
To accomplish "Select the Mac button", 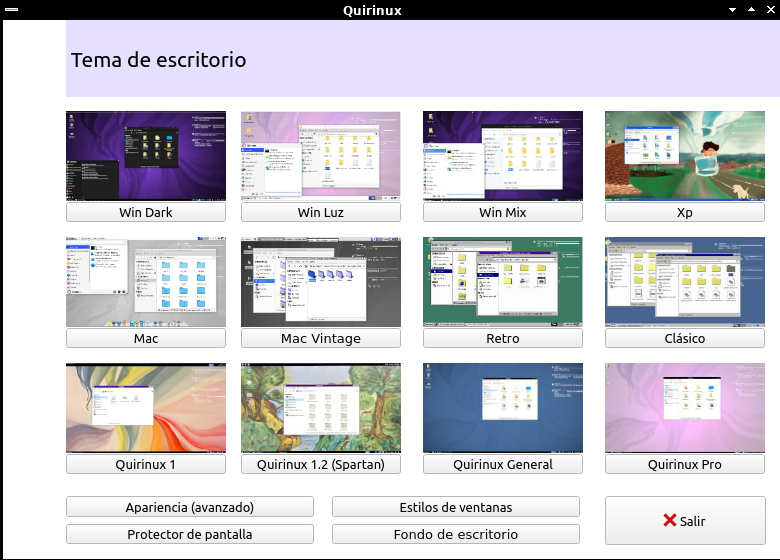I will click(146, 338).
